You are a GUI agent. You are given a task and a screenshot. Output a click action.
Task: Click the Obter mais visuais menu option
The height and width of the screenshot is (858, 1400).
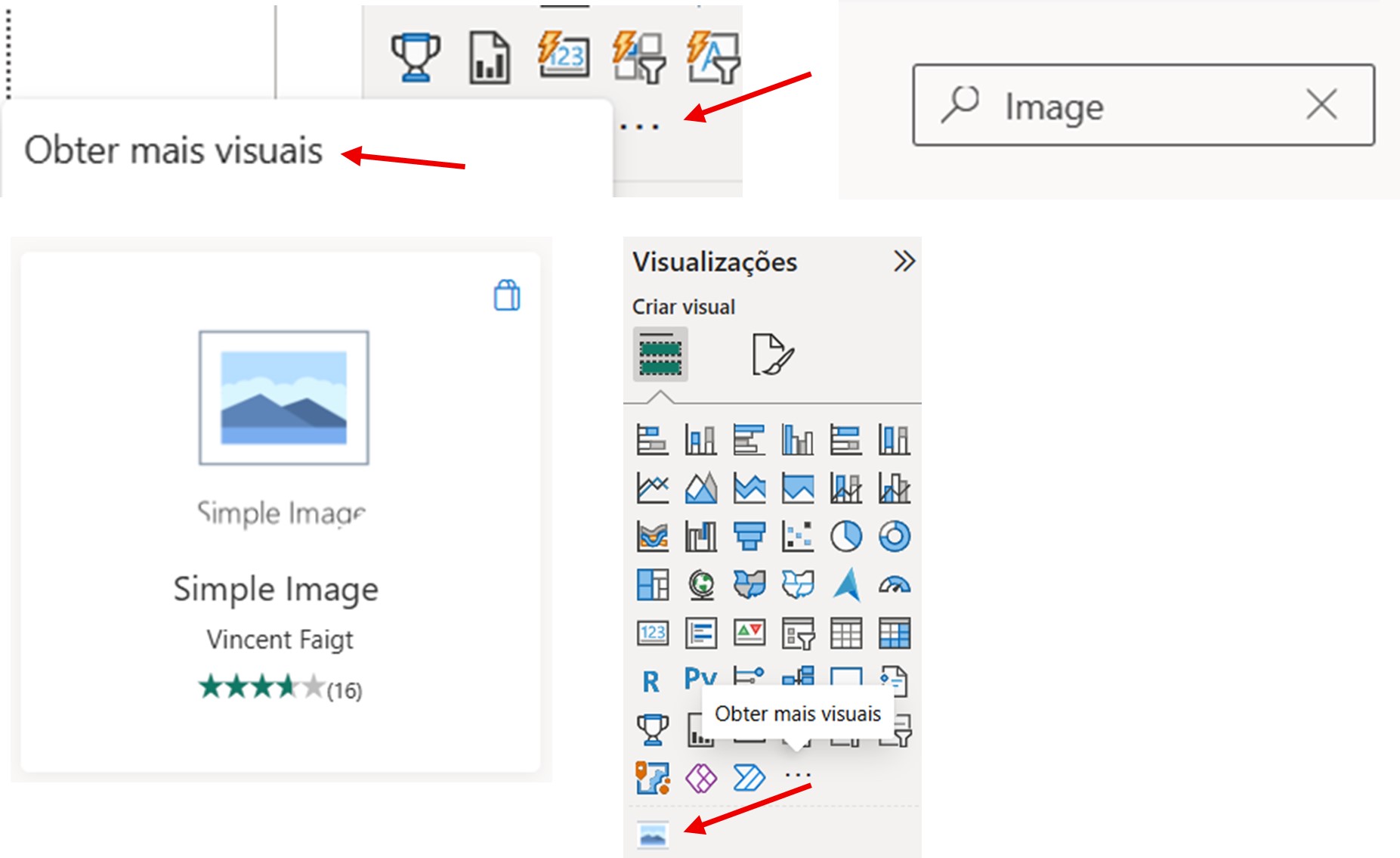click(174, 150)
